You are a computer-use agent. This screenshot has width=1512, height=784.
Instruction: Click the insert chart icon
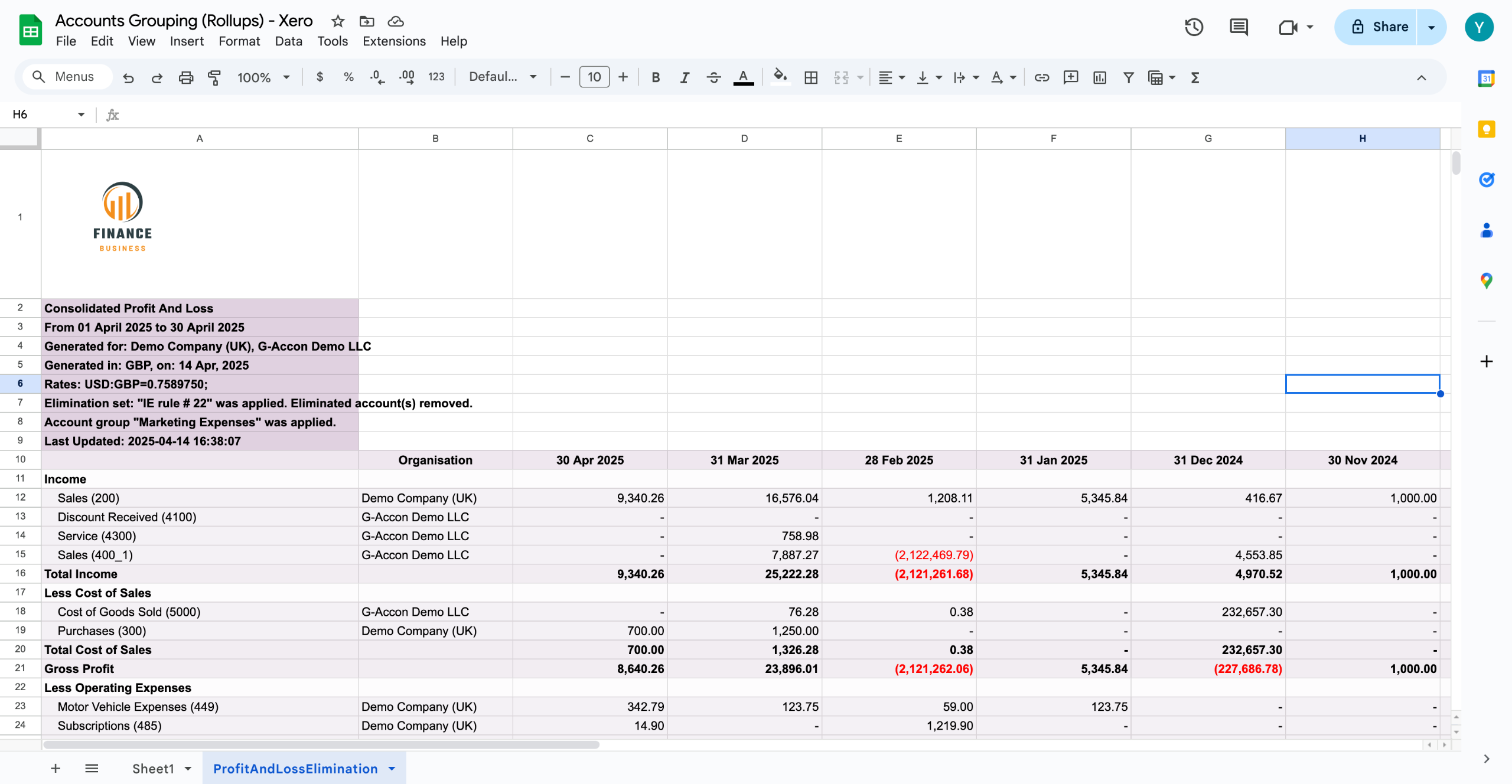pyautogui.click(x=1099, y=77)
